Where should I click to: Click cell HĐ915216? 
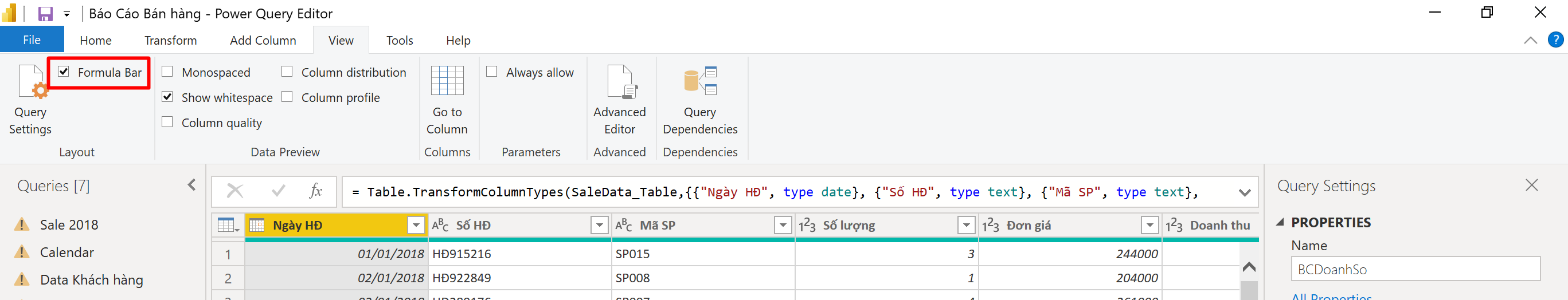point(520,254)
